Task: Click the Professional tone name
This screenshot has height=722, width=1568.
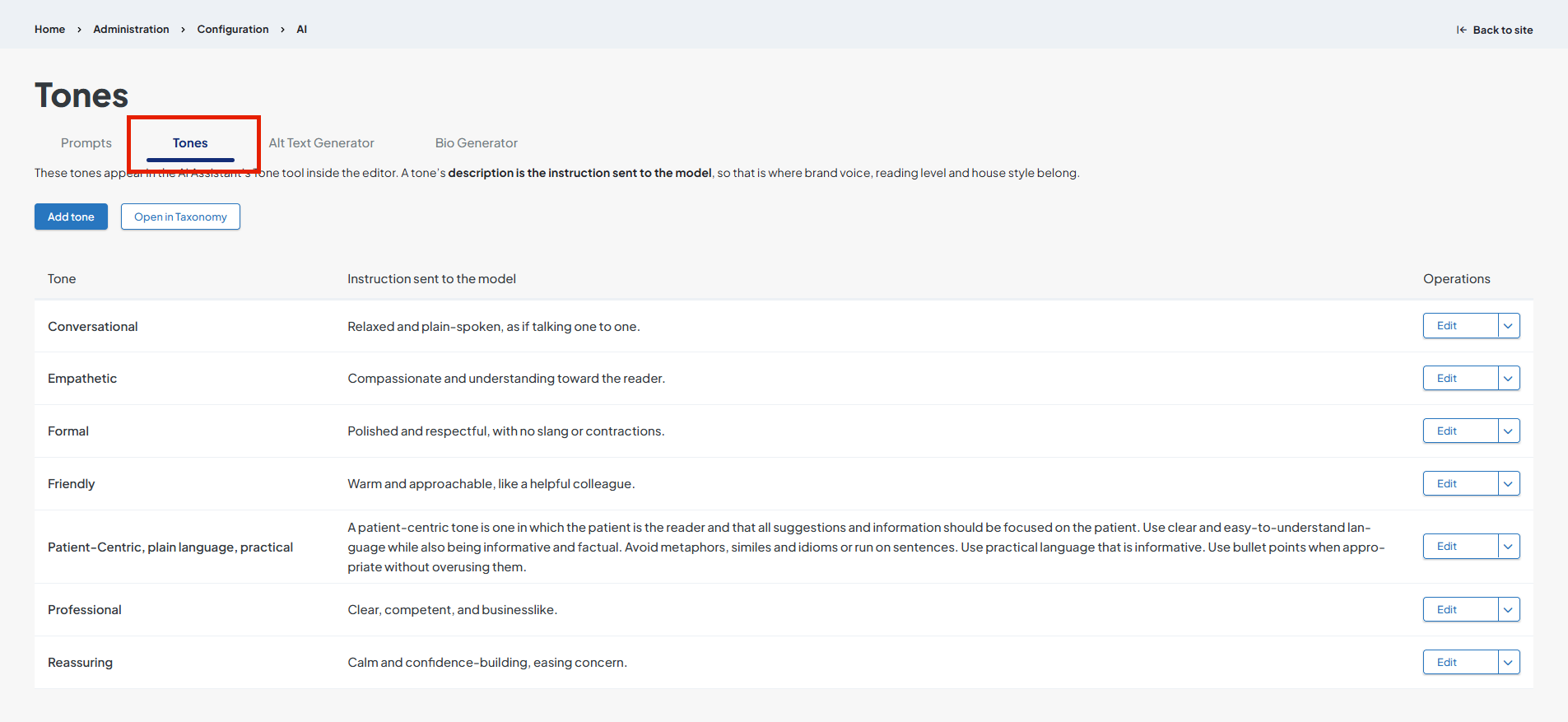Action: coord(85,610)
